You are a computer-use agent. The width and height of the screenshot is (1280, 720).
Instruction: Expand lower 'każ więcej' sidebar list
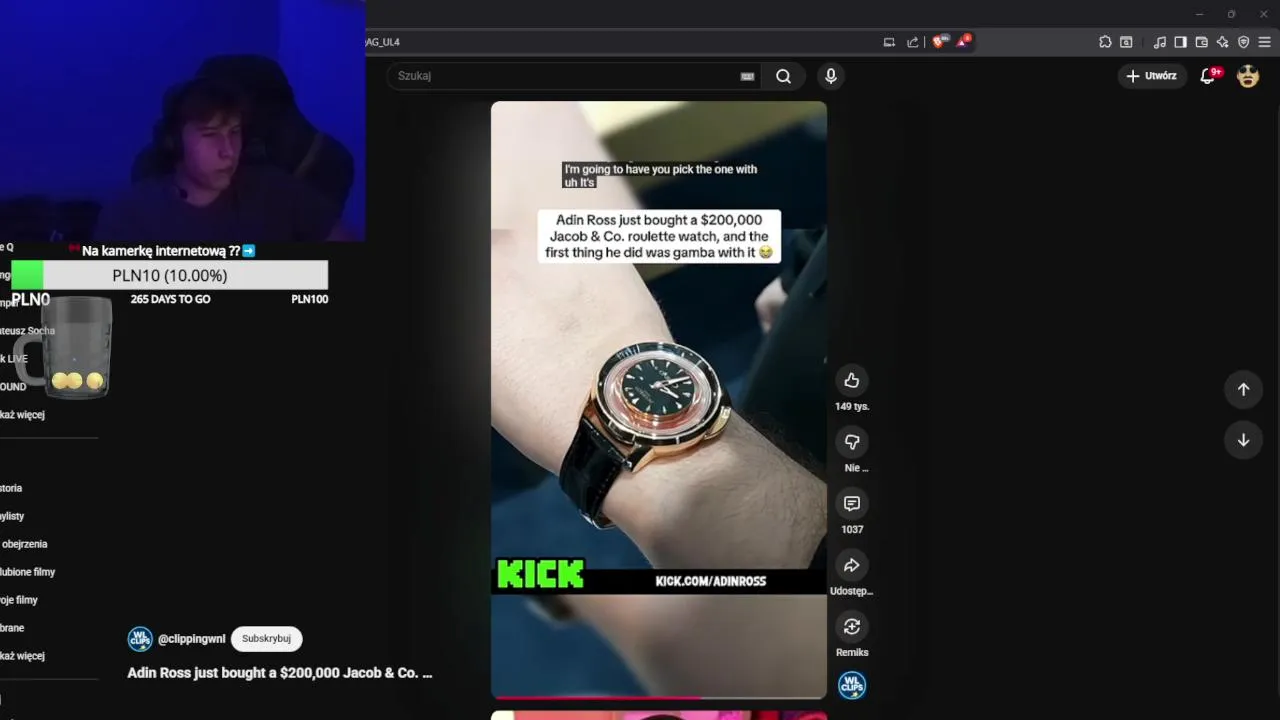[x=22, y=656]
